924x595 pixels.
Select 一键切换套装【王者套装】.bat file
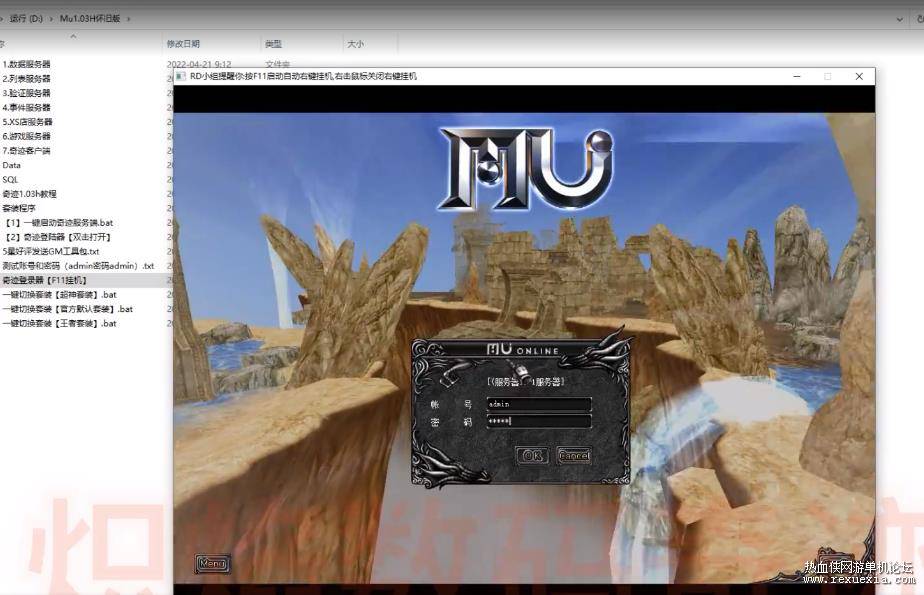pos(60,323)
